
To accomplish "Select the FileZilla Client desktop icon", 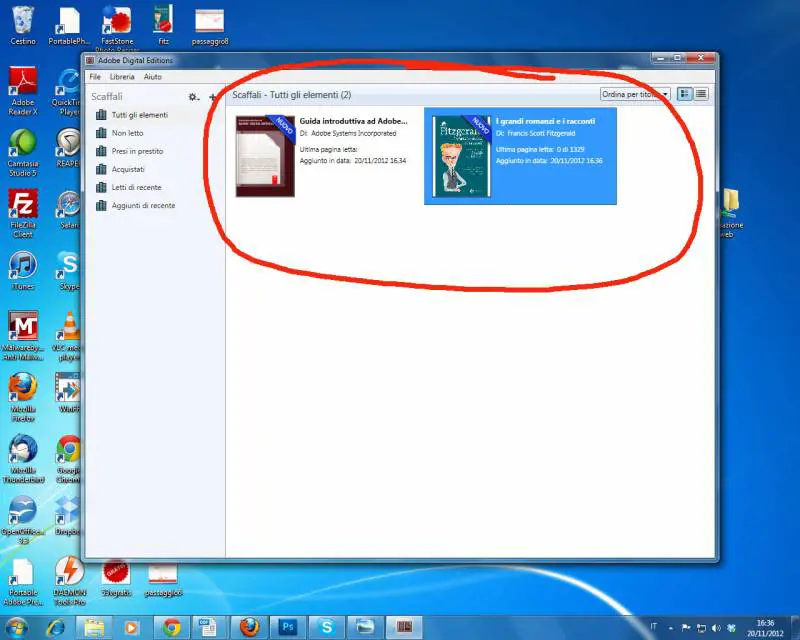I will click(x=23, y=214).
